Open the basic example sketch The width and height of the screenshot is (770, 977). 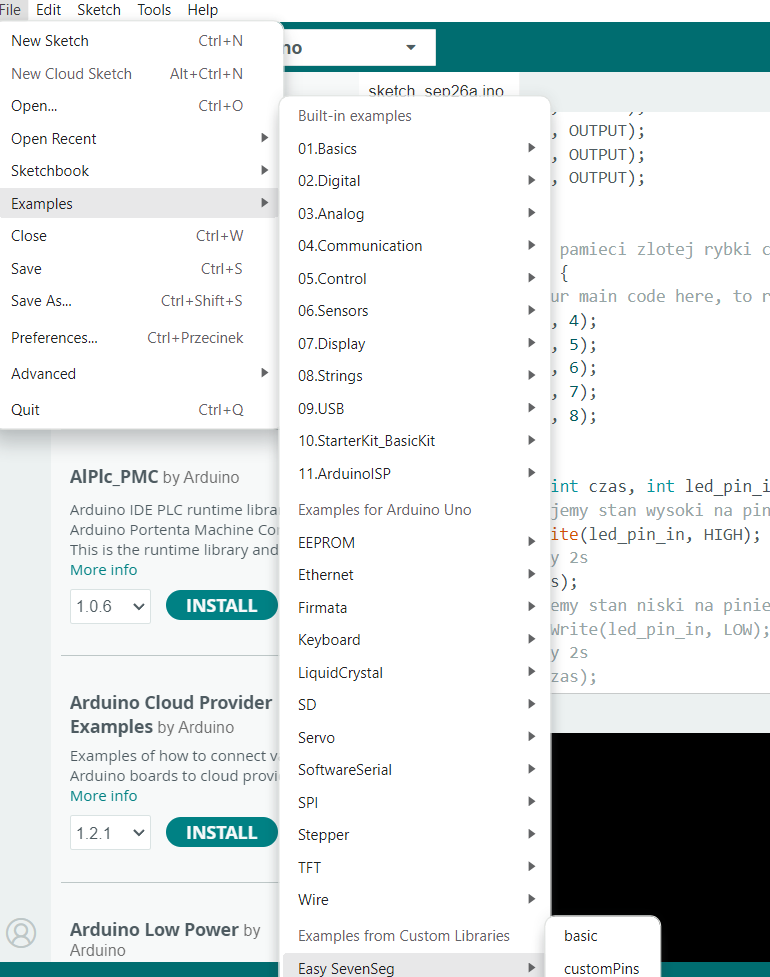point(602,936)
